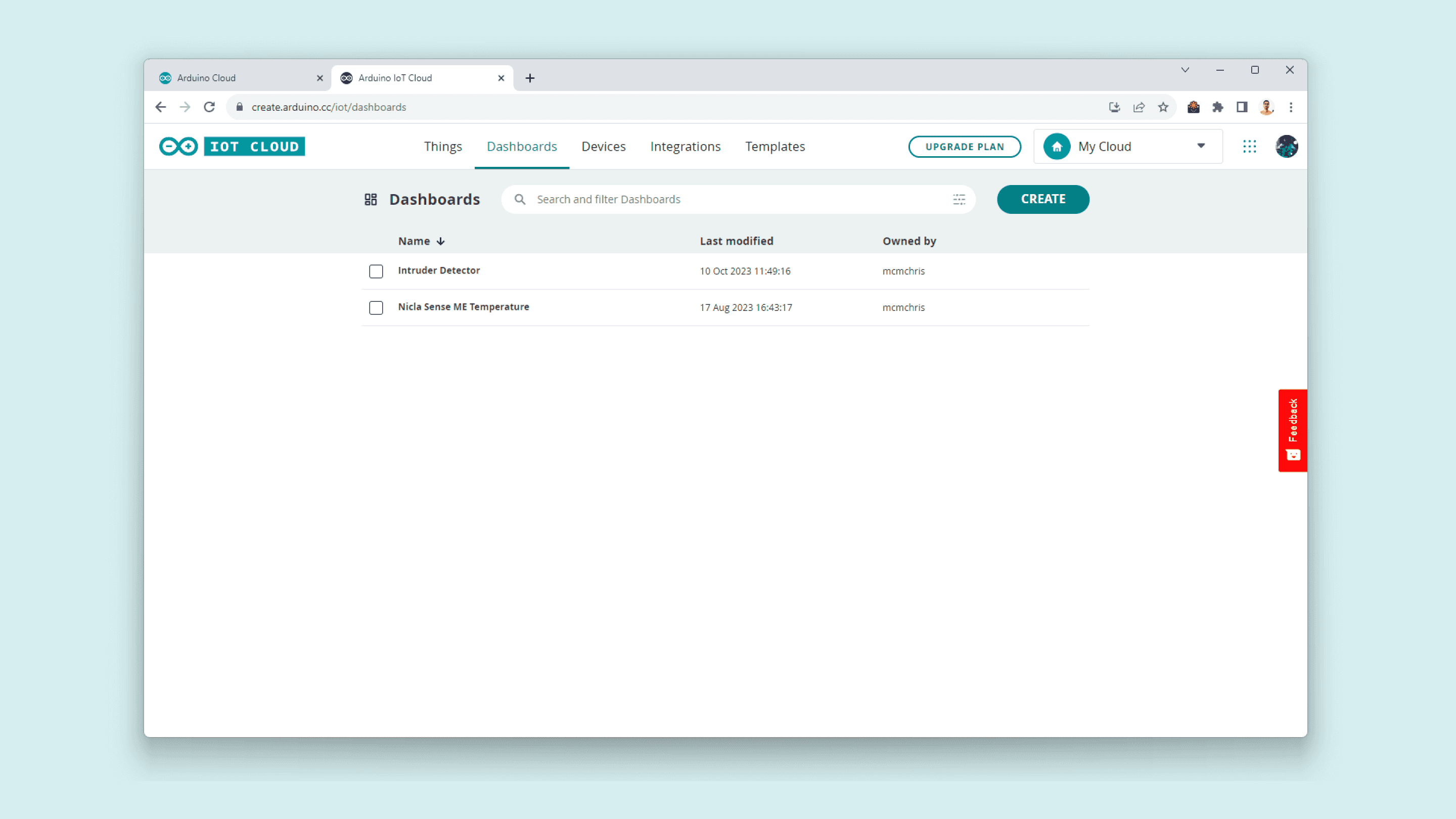The width and height of the screenshot is (1456, 819).
Task: Focus the Search and filter Dashboards field
Action: coord(735,200)
